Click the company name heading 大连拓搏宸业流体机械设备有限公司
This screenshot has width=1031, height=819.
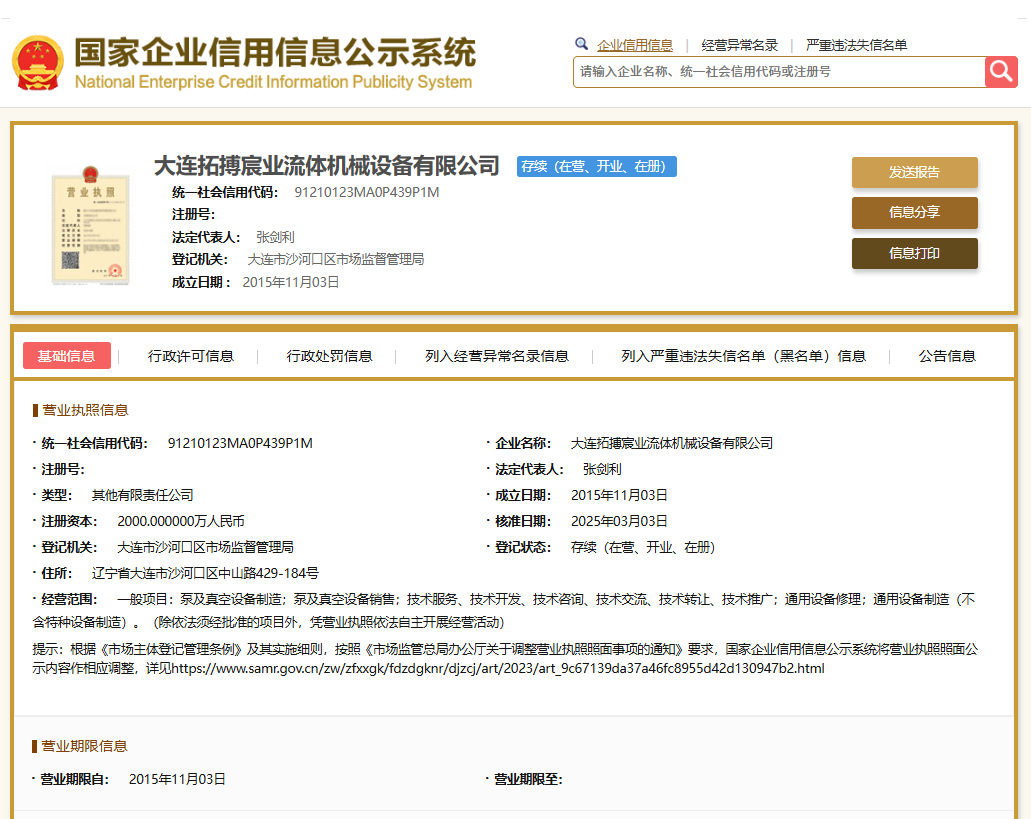tap(327, 166)
